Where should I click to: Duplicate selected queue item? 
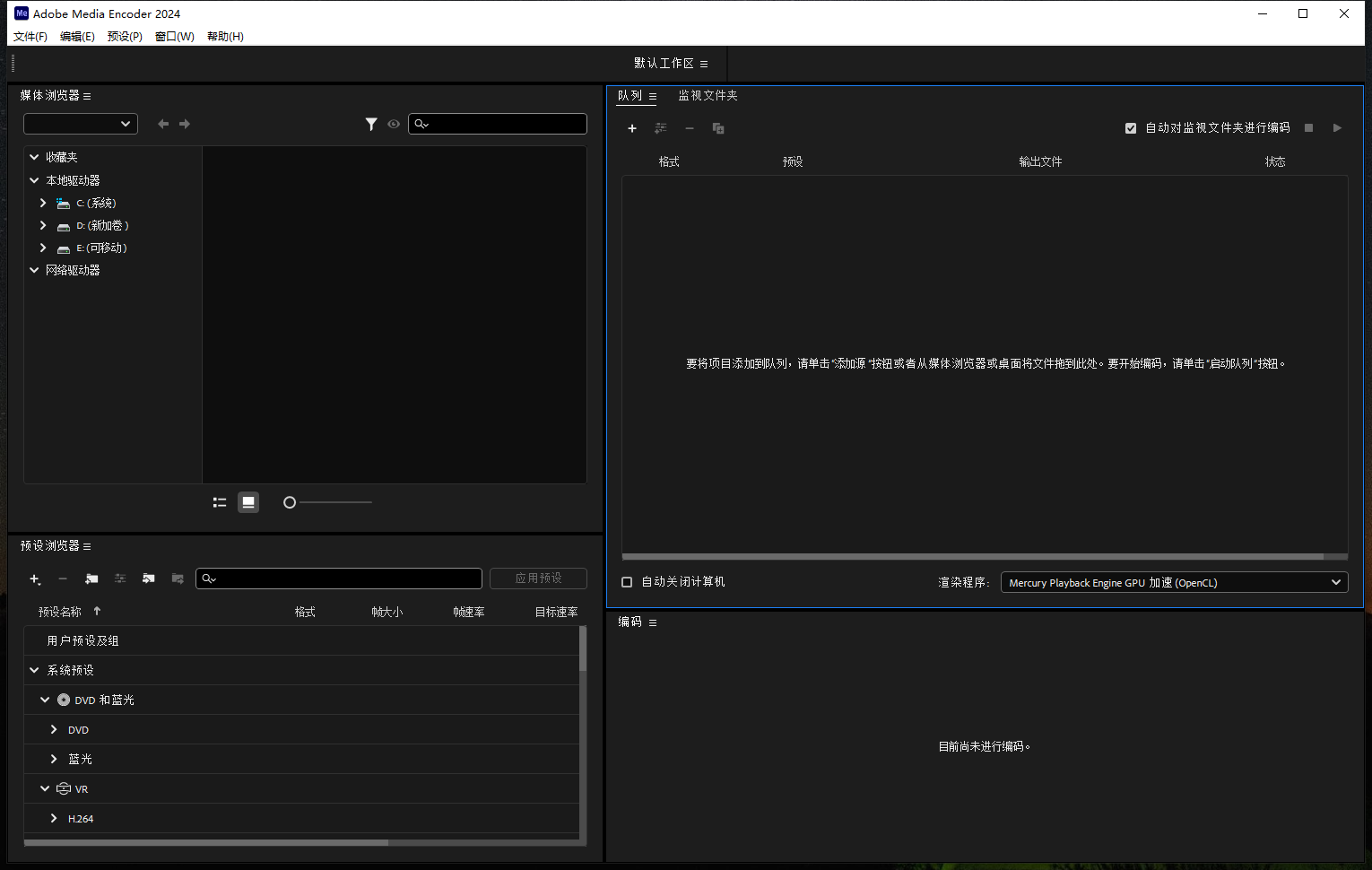pos(718,128)
